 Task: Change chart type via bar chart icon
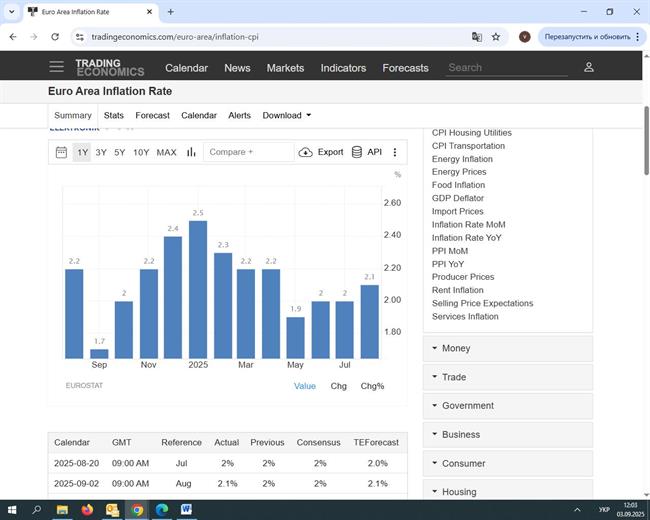pos(191,152)
